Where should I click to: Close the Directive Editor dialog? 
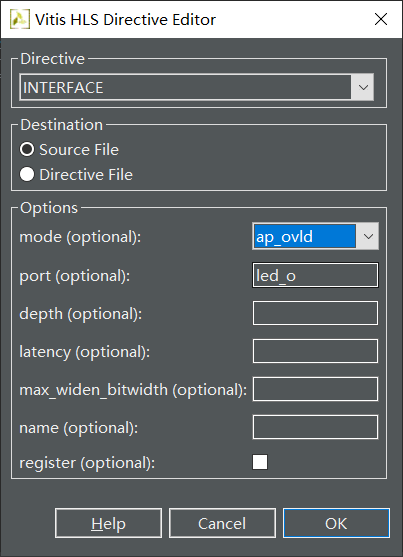(x=381, y=19)
